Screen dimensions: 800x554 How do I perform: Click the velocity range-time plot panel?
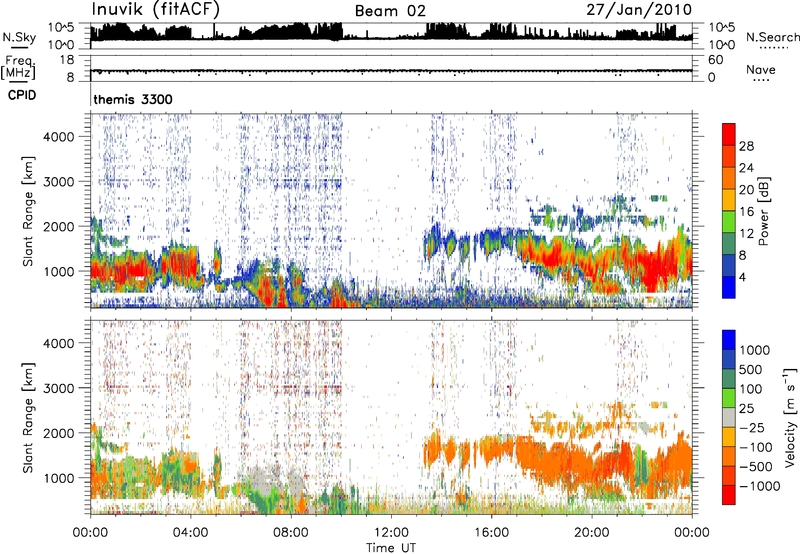pos(391,417)
